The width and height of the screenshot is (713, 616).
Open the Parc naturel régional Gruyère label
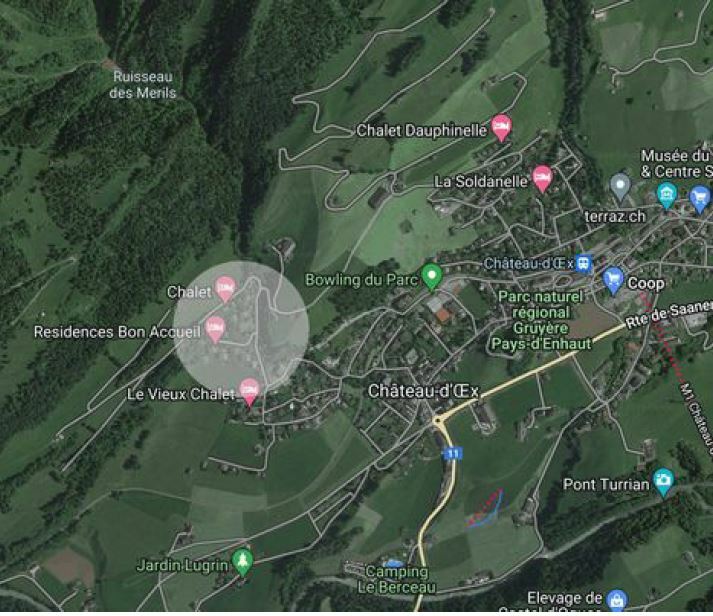(x=541, y=320)
